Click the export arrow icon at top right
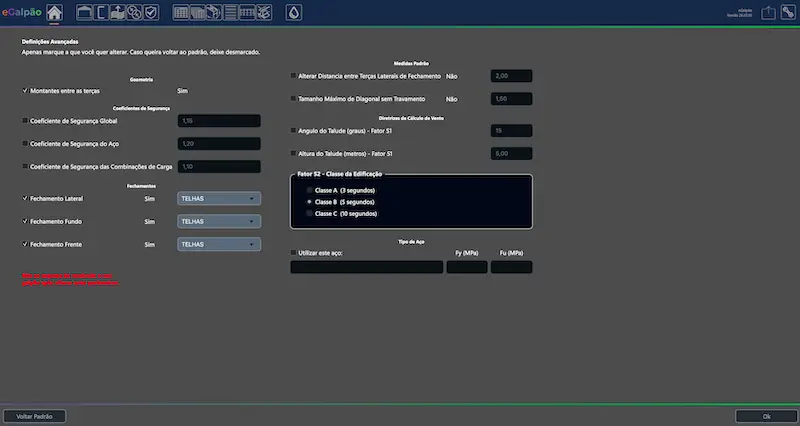The width and height of the screenshot is (800, 426). (768, 13)
